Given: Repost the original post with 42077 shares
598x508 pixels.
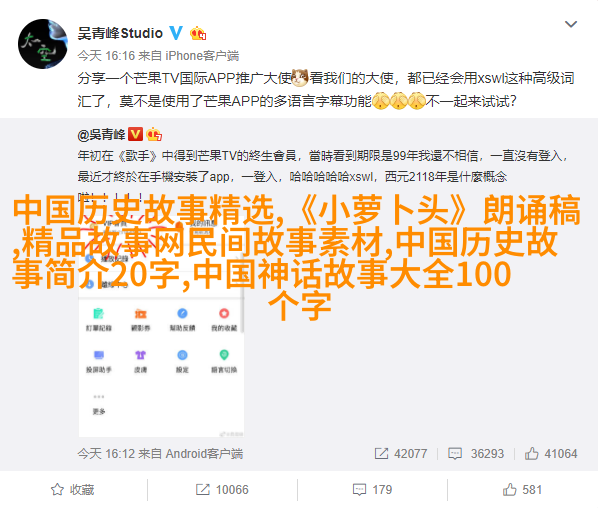Looking at the screenshot, I should coord(401,453).
